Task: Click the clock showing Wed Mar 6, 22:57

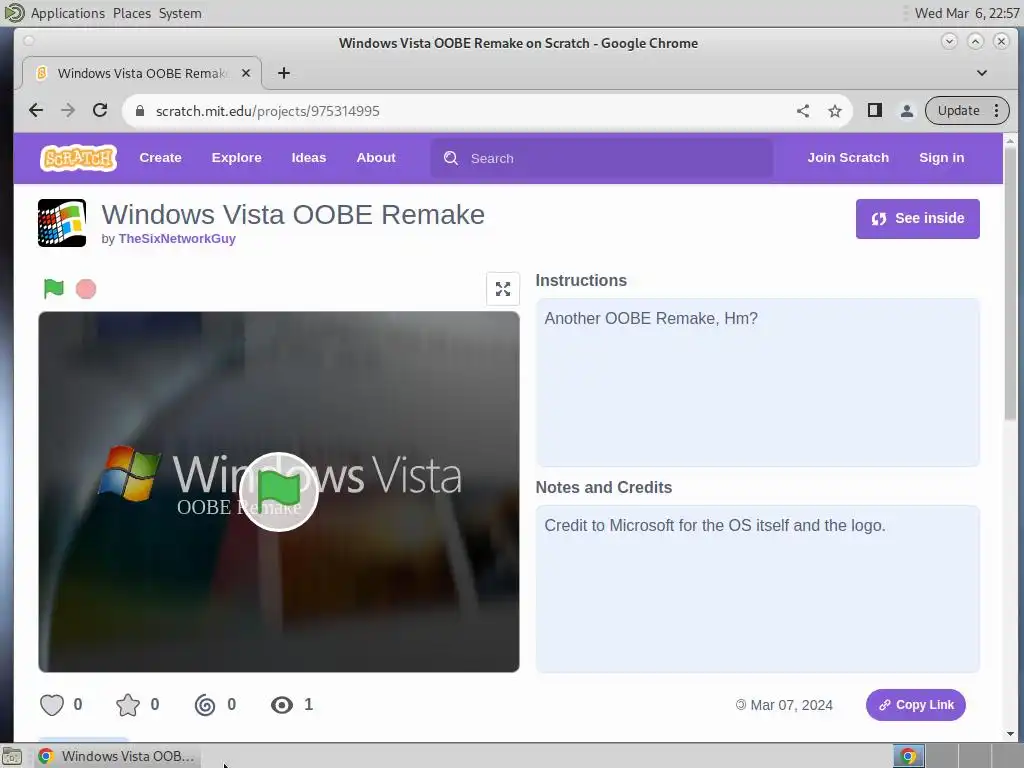Action: [x=967, y=13]
